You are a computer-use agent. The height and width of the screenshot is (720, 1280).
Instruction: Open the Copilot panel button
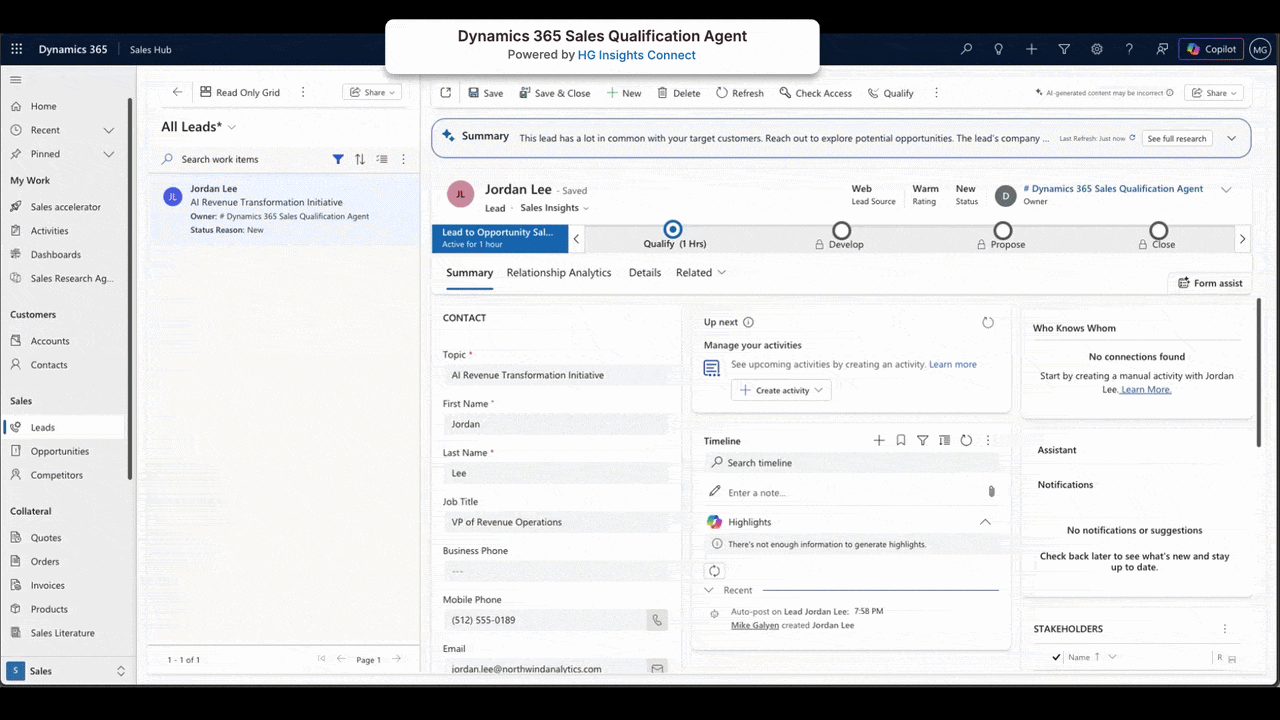coord(1211,49)
